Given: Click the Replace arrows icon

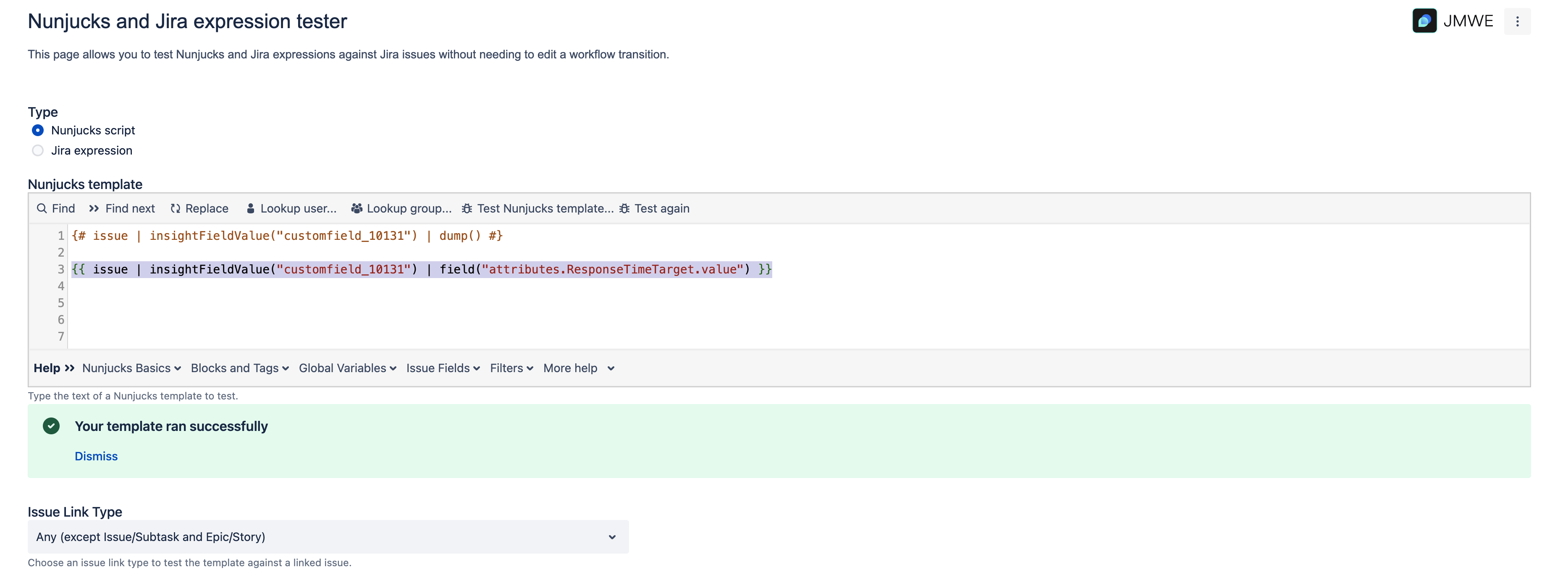Looking at the screenshot, I should [x=175, y=209].
